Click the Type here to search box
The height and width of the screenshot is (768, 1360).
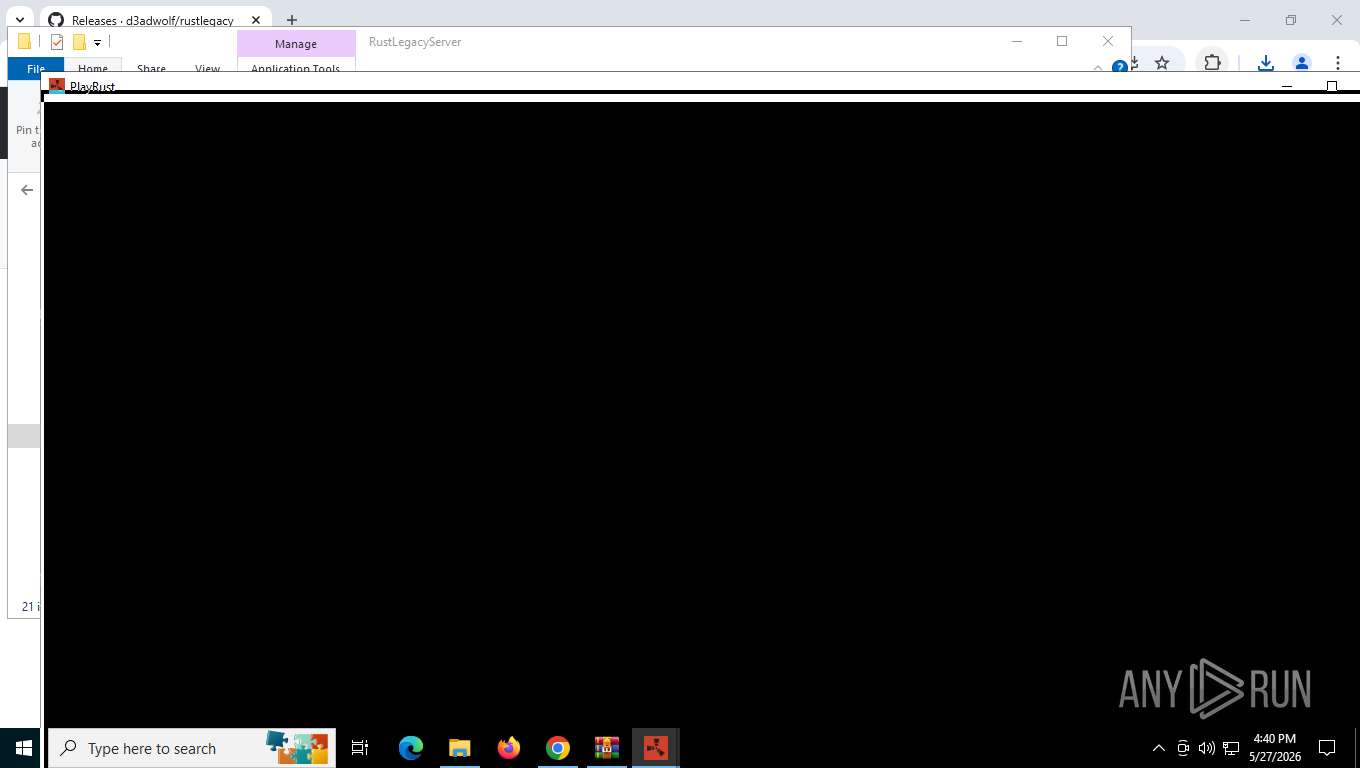[192, 748]
